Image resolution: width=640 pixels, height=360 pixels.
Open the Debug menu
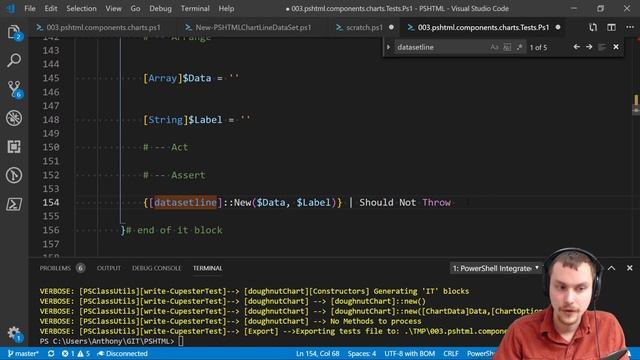(x=160, y=8)
